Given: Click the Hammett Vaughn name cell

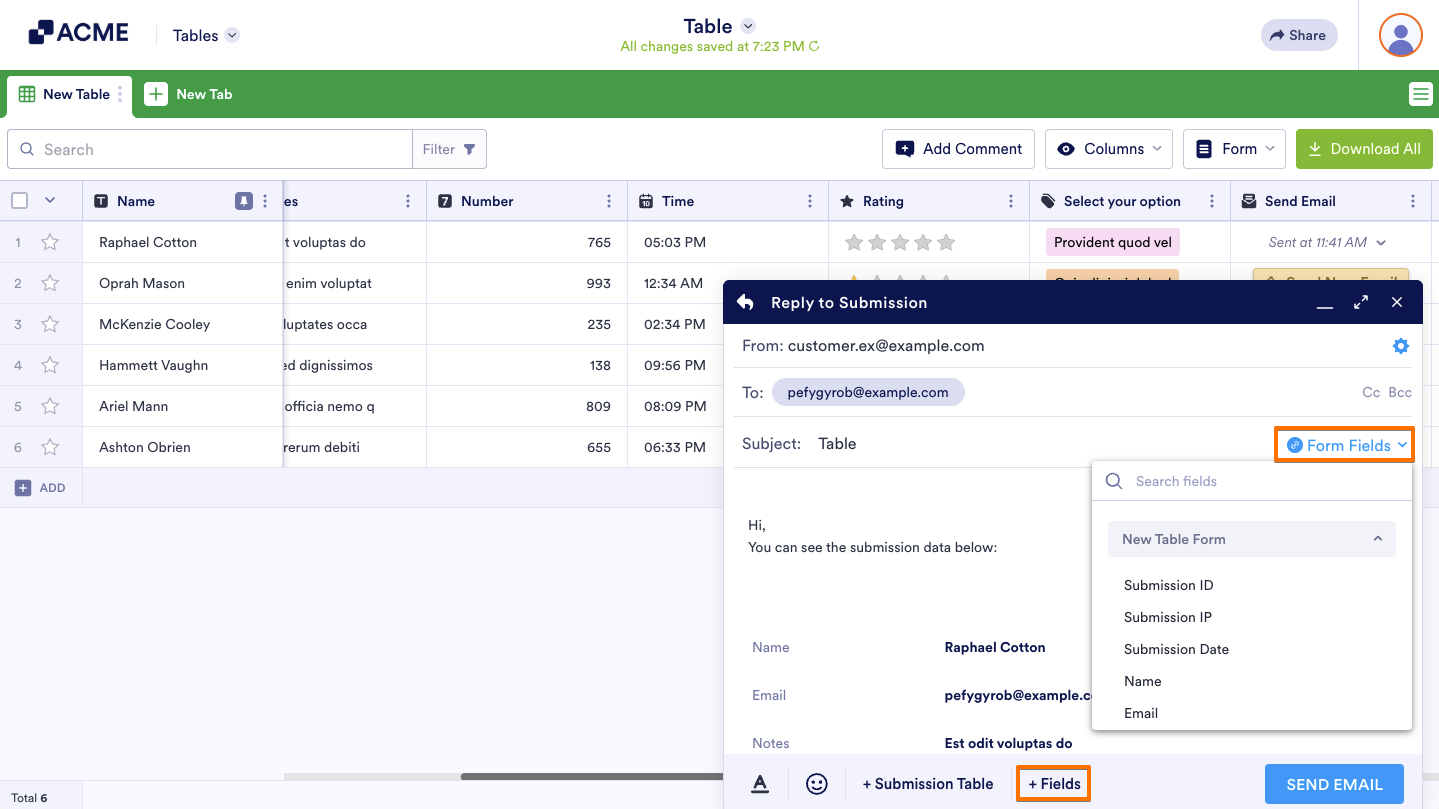Looking at the screenshot, I should [x=183, y=365].
